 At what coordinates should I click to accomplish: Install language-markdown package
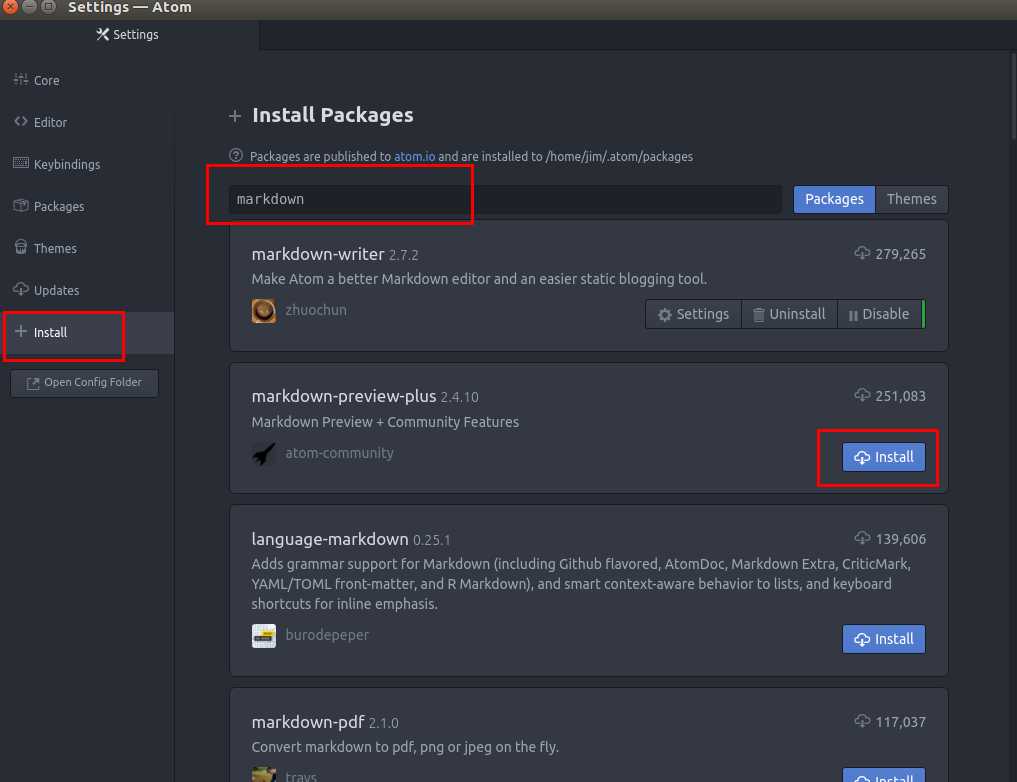883,639
